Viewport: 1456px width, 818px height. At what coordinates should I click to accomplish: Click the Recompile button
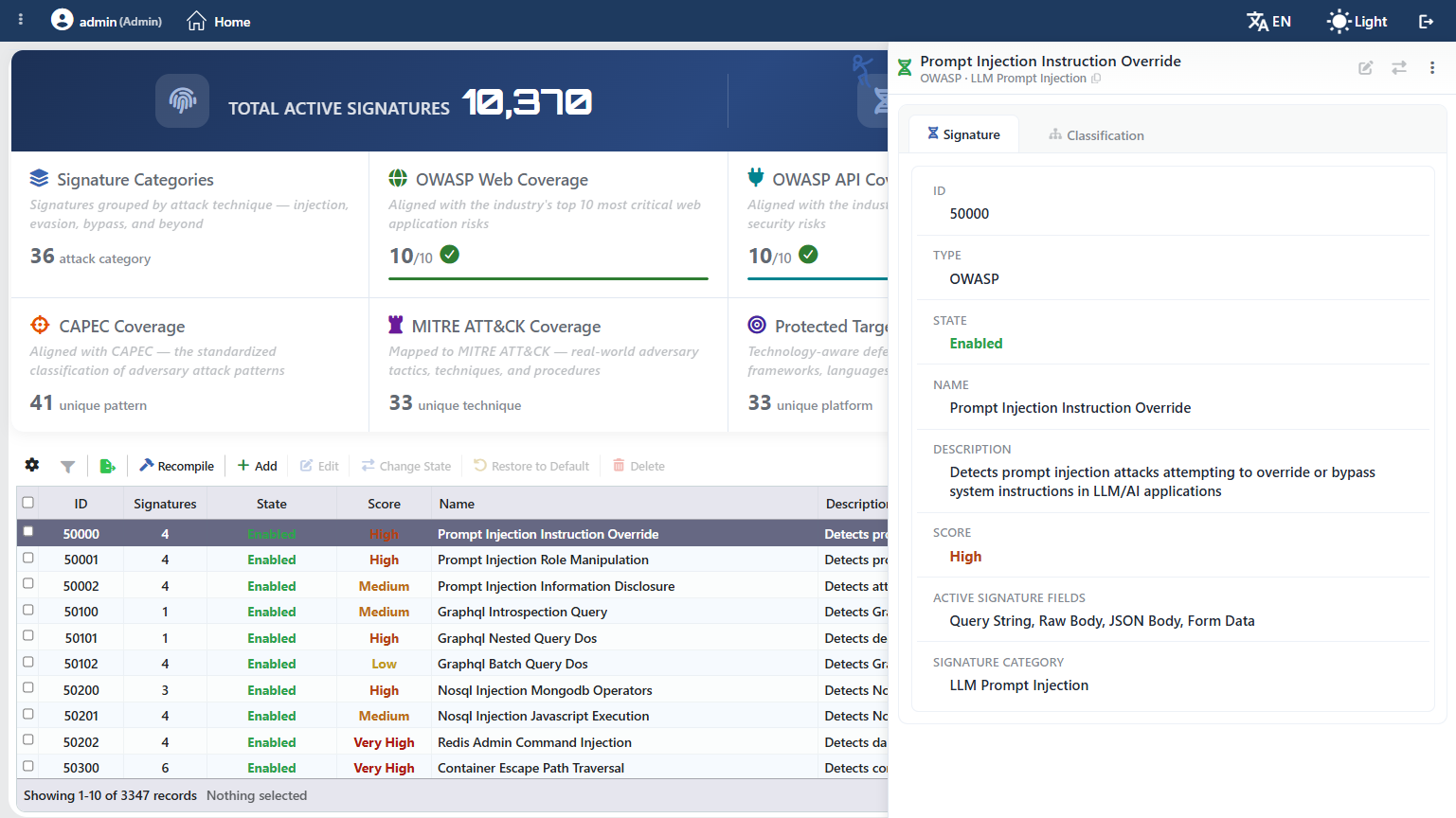(177, 466)
